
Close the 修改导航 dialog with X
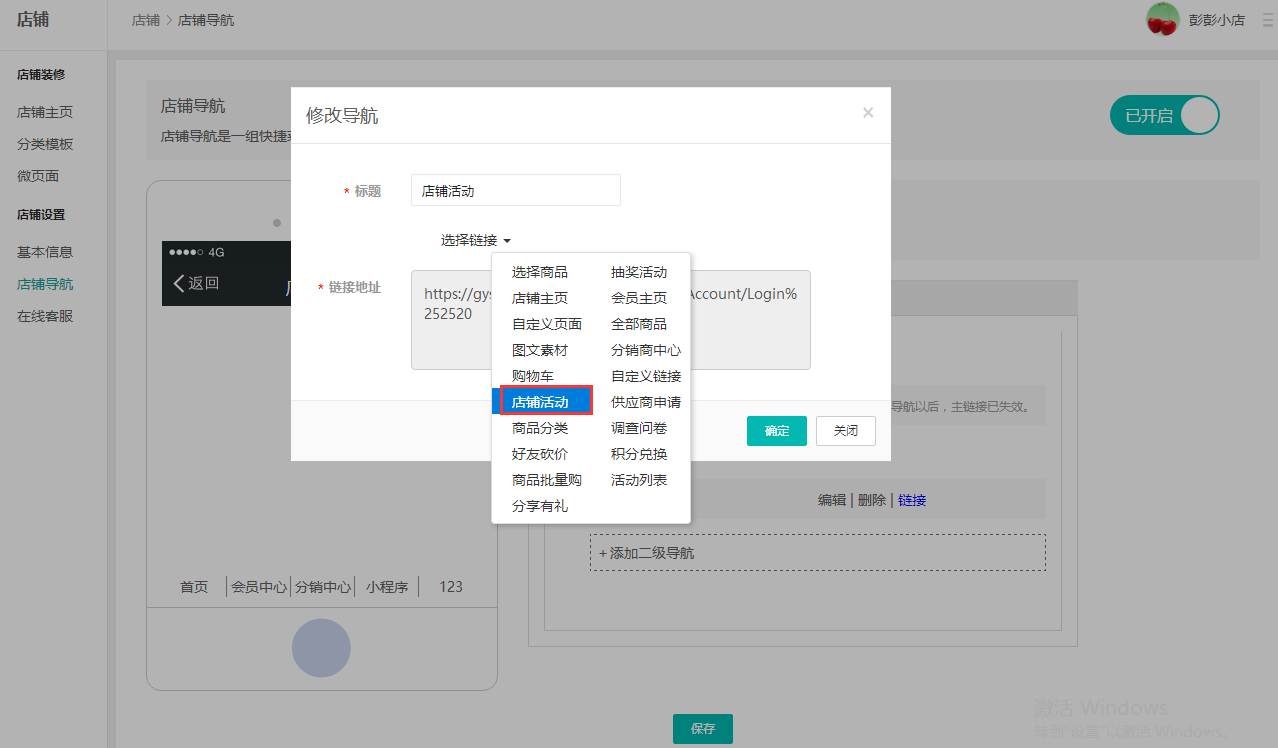(x=868, y=113)
